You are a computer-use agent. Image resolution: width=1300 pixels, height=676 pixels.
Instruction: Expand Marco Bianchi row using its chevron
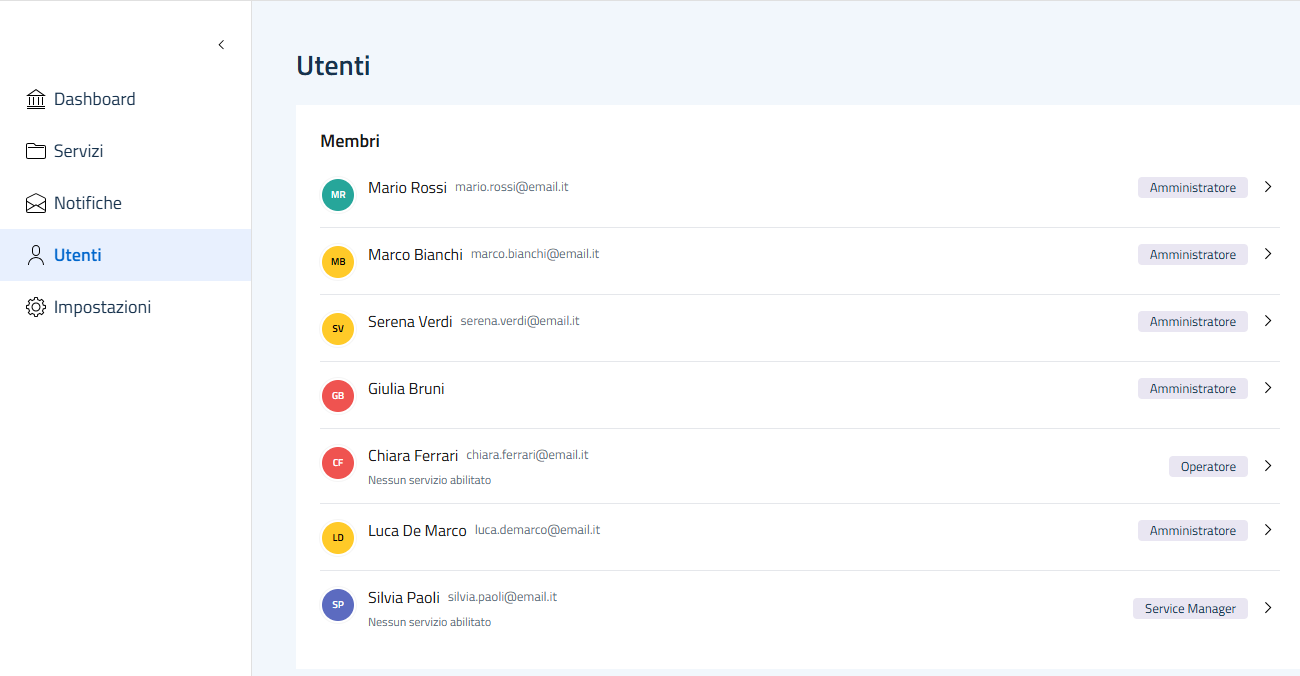click(x=1268, y=254)
